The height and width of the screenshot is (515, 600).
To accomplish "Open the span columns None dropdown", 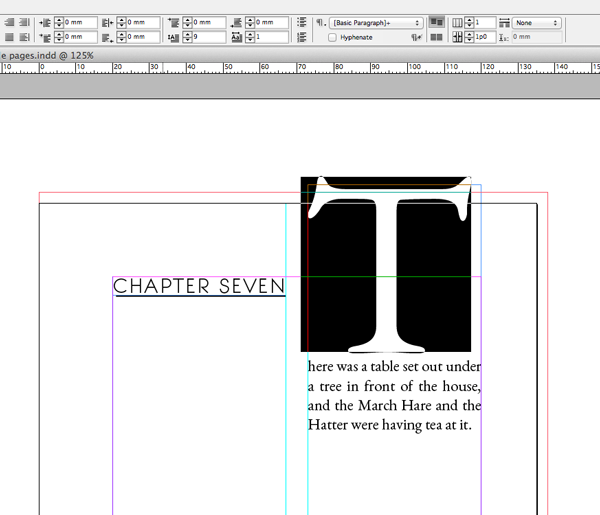I will [536, 23].
